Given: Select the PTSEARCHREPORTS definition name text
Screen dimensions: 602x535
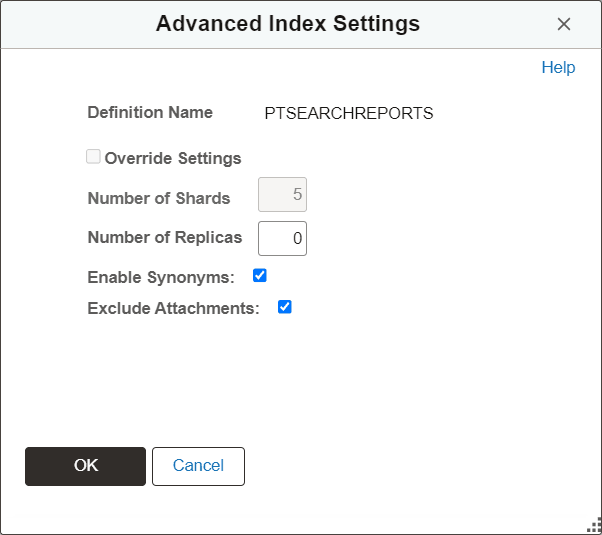Looking at the screenshot, I should [x=349, y=113].
